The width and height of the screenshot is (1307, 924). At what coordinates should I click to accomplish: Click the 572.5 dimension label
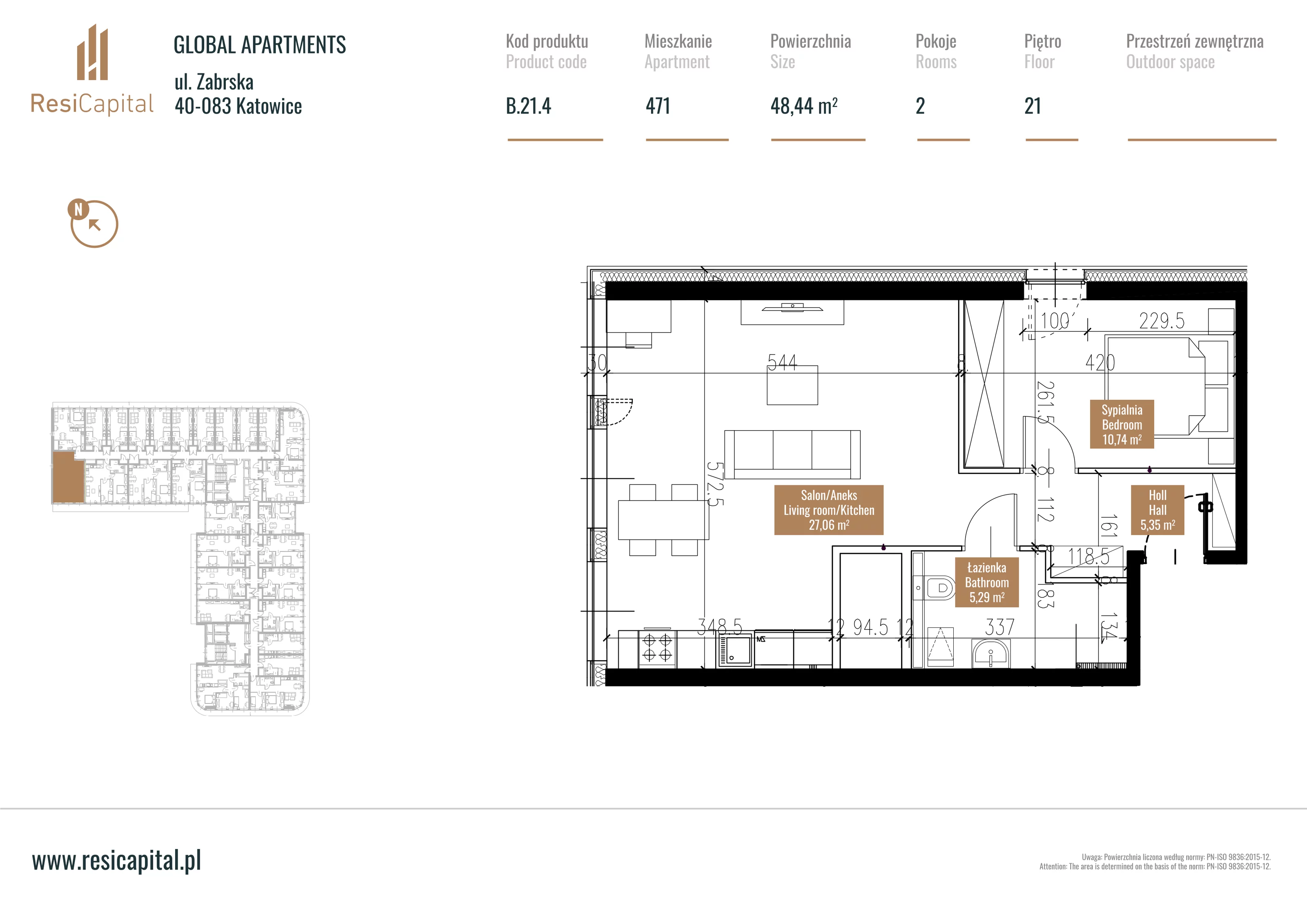pos(715,483)
